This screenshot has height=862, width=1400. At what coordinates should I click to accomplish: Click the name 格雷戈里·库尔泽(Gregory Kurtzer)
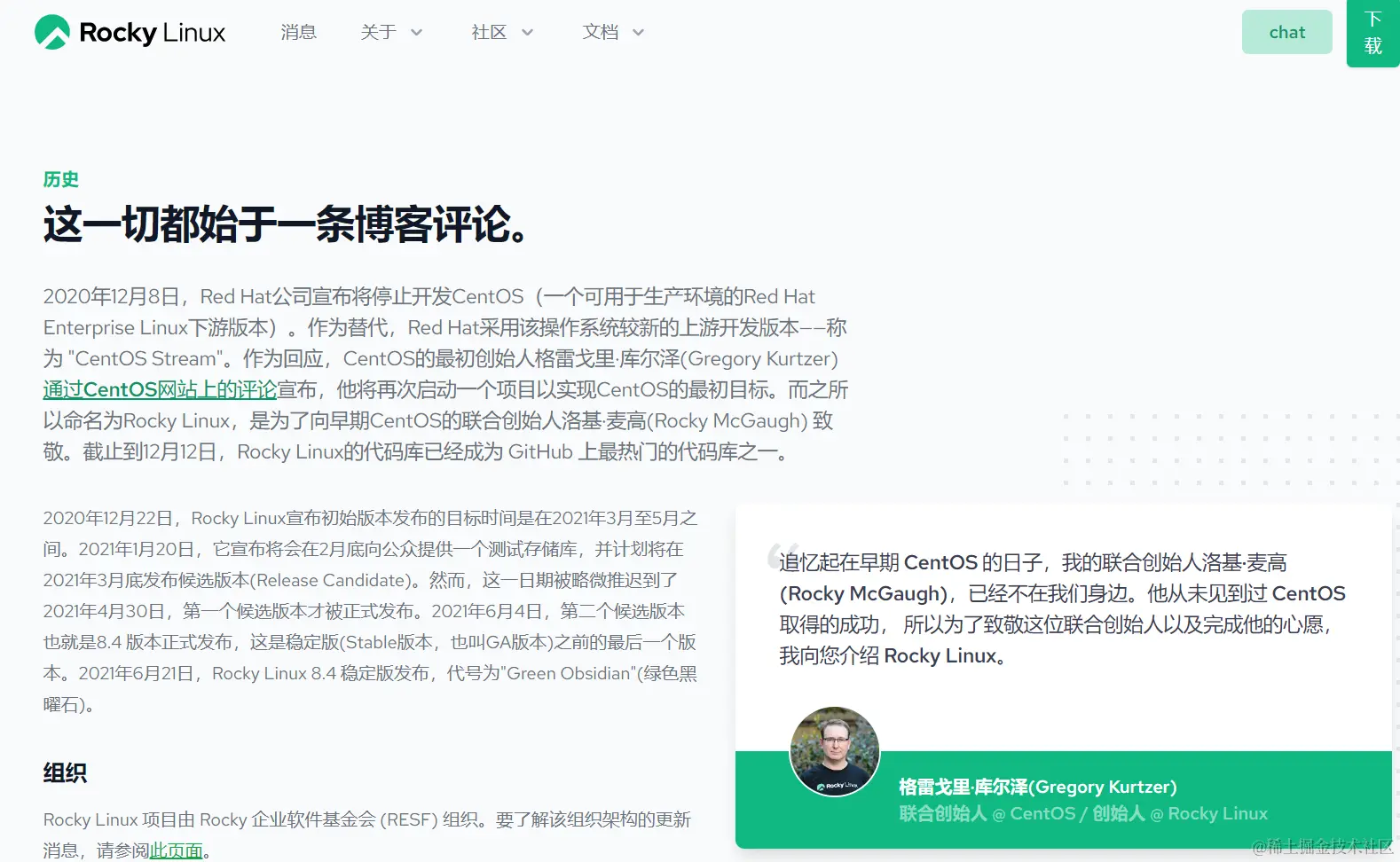point(1037,787)
